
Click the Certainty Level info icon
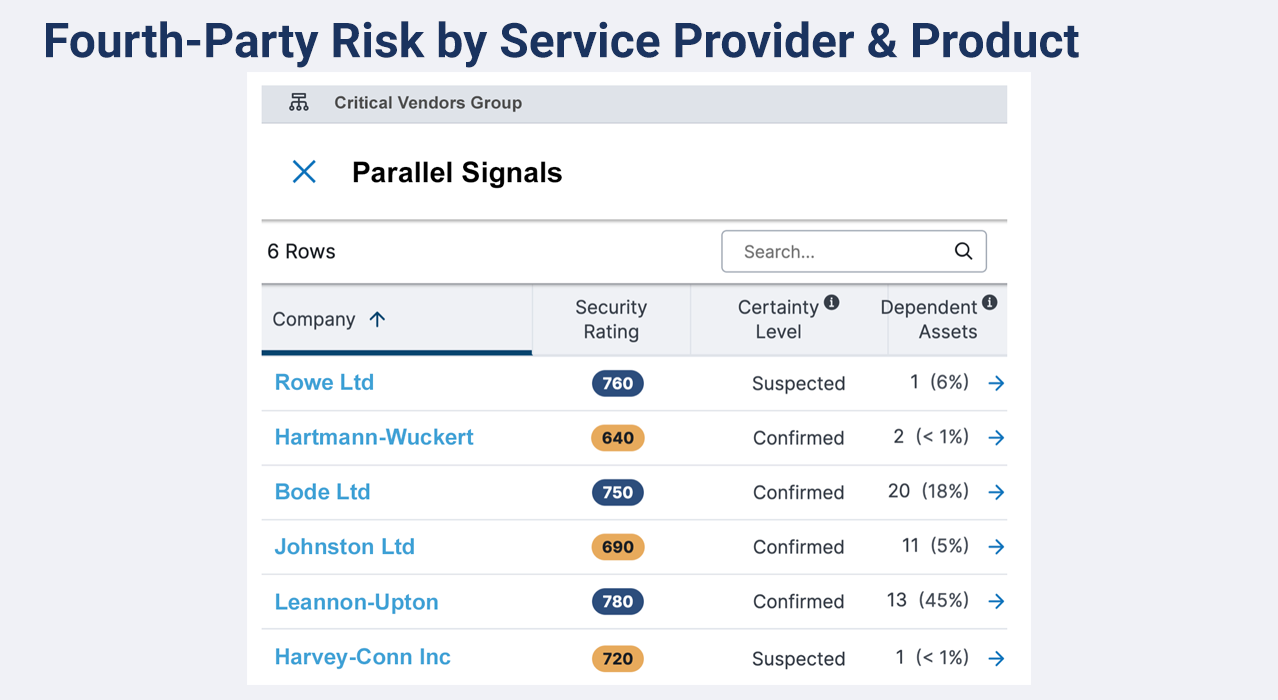click(x=831, y=302)
